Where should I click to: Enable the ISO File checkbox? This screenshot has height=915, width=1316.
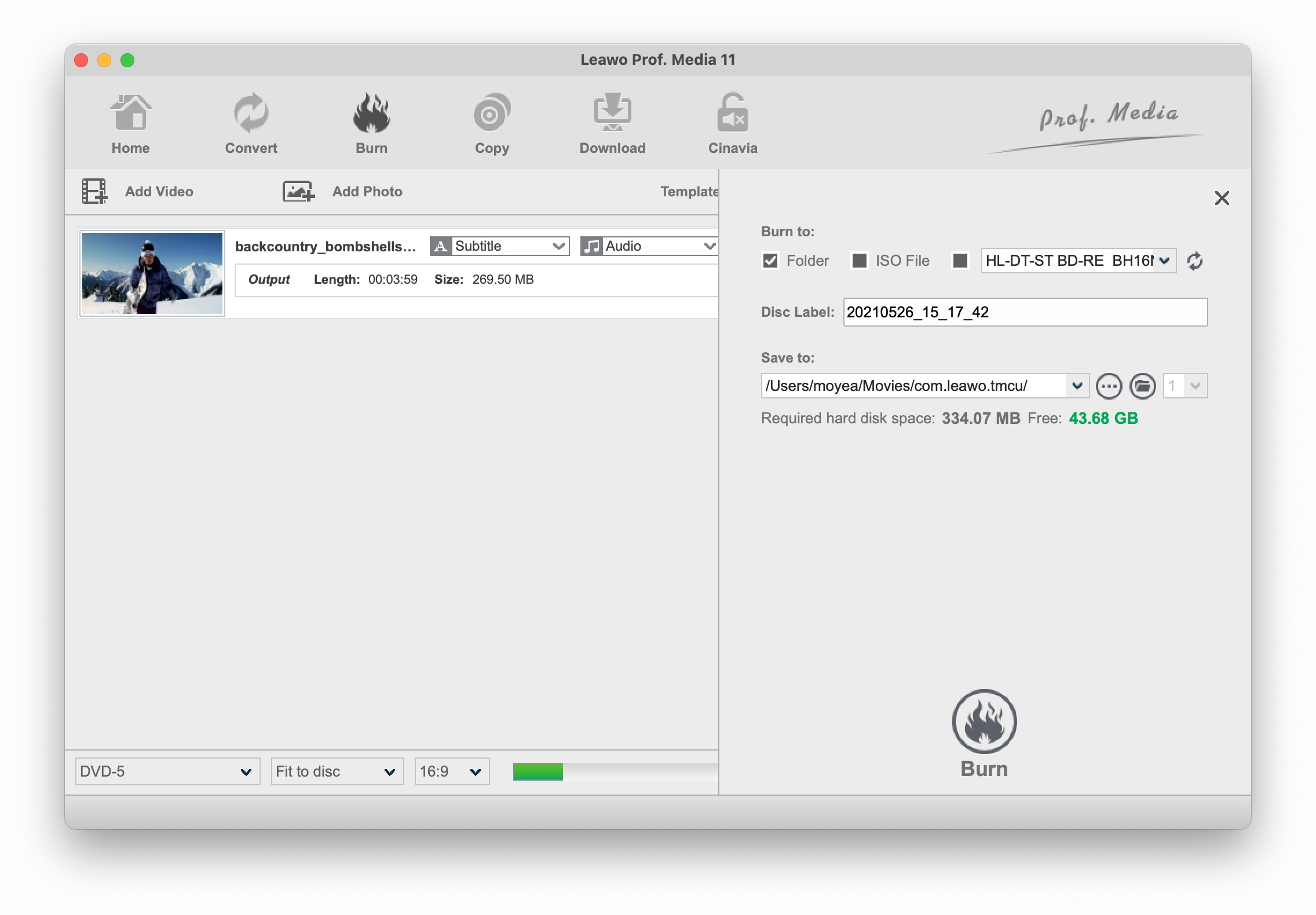pyautogui.click(x=860, y=261)
